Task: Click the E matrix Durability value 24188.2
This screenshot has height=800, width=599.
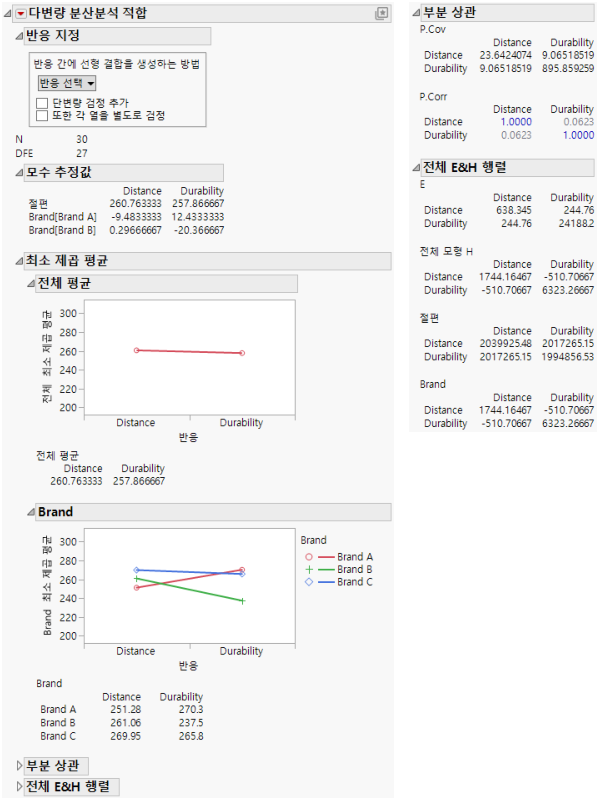Action: coord(576,223)
